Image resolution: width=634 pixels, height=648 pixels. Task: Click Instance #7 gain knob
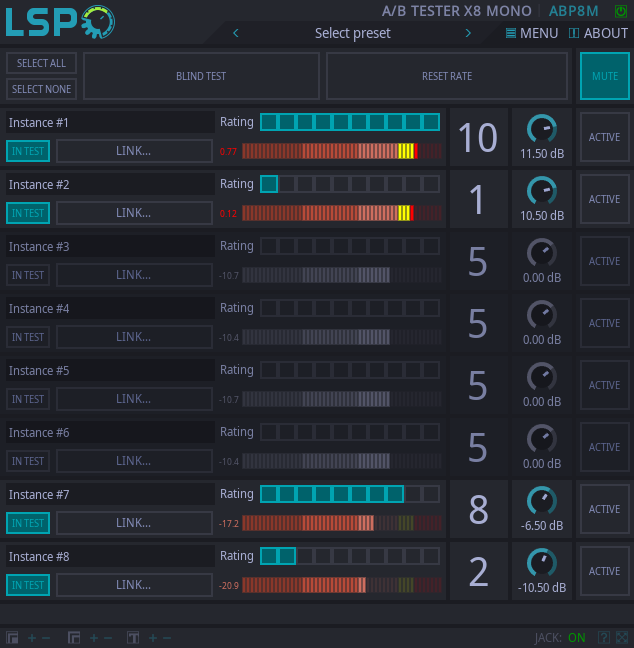541,500
